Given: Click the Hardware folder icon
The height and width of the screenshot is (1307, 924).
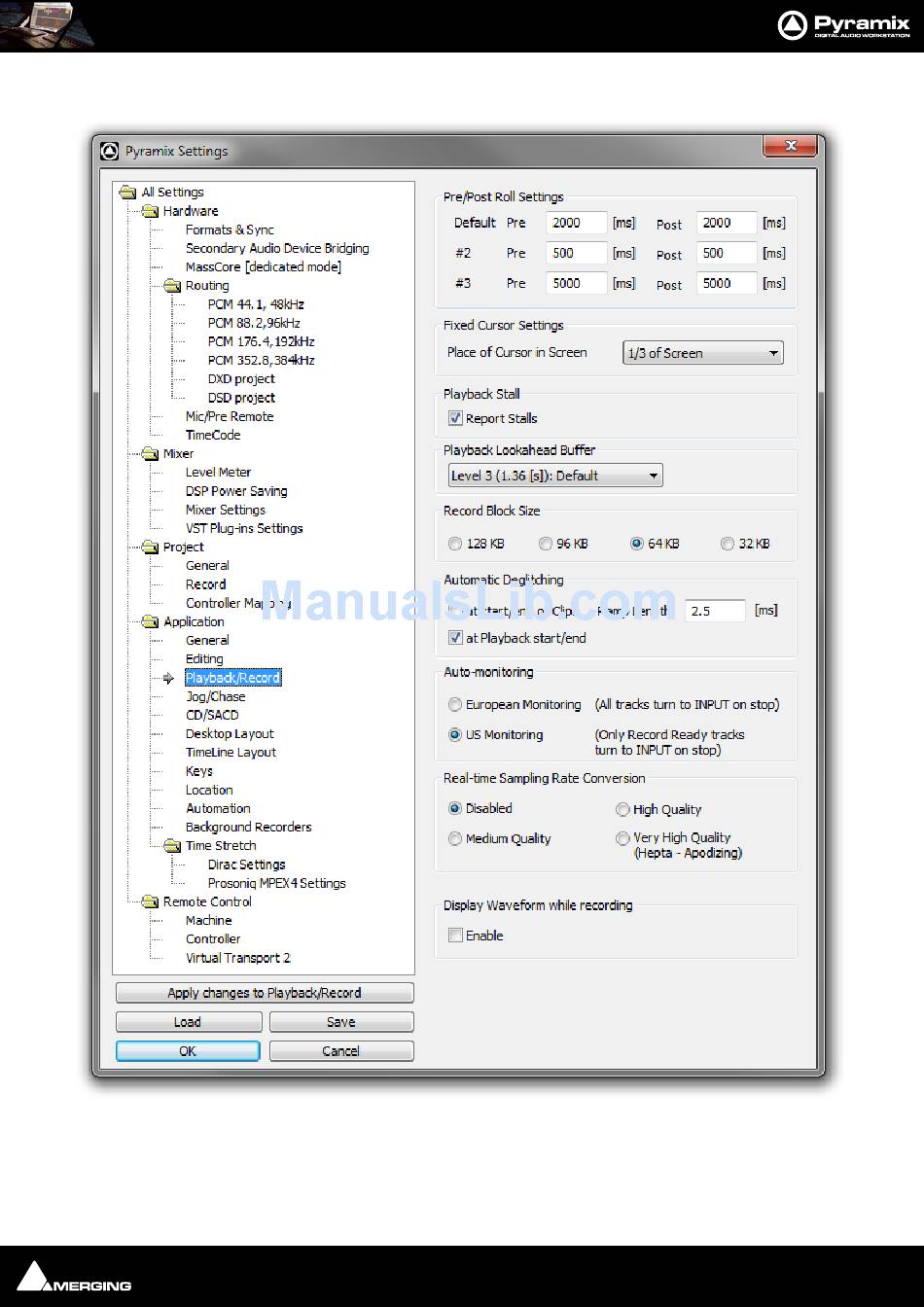Looking at the screenshot, I should pos(150,211).
